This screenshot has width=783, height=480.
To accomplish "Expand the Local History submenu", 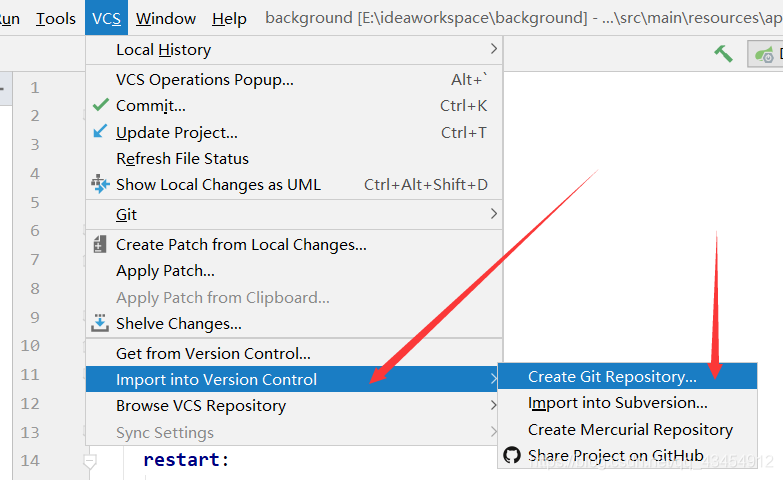I will [x=493, y=49].
